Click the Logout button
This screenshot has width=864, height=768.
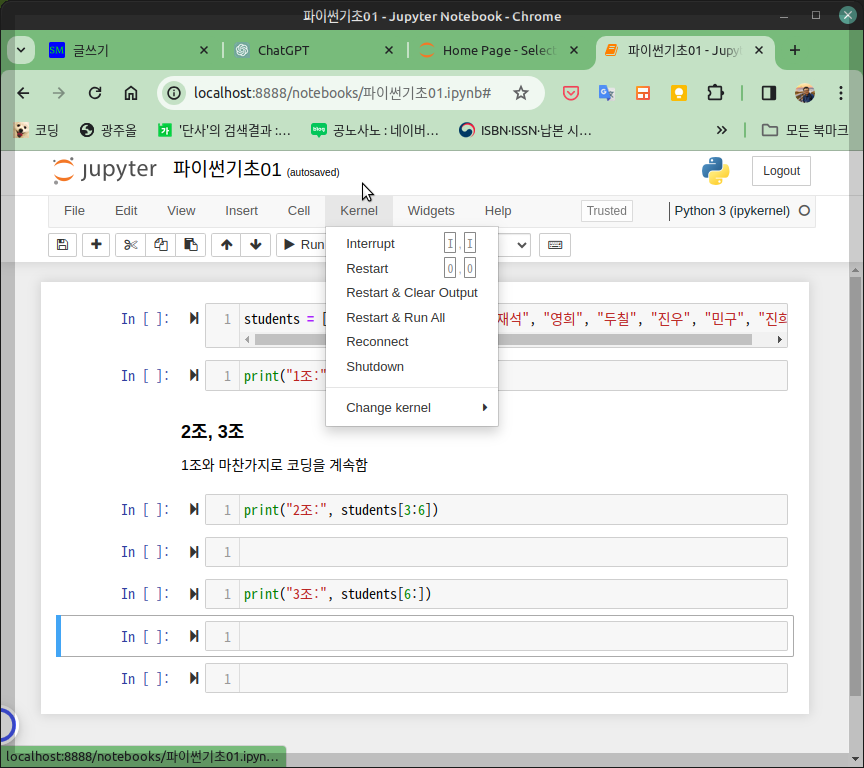[x=781, y=171]
